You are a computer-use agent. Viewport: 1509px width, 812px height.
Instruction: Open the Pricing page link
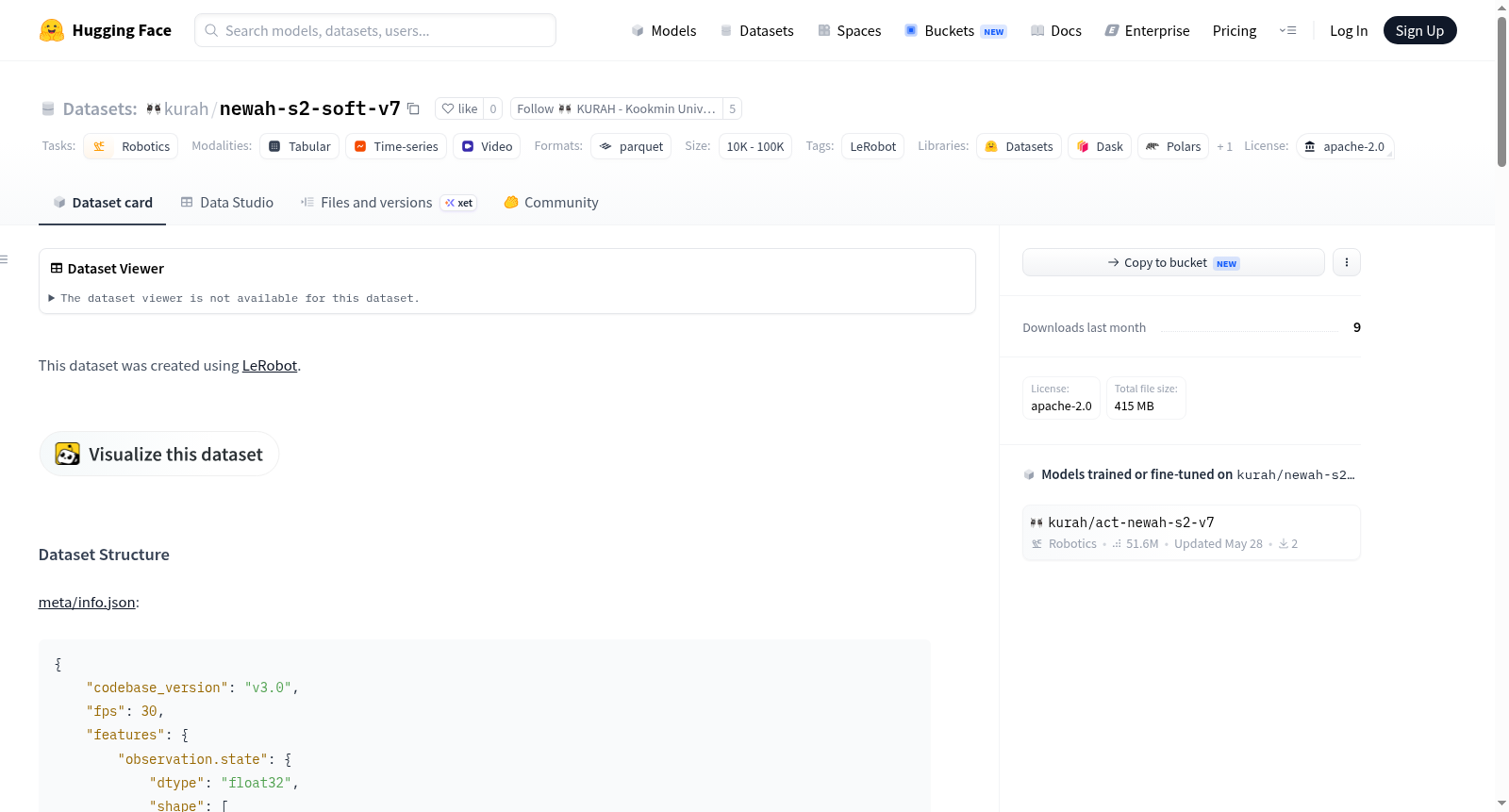(x=1235, y=30)
